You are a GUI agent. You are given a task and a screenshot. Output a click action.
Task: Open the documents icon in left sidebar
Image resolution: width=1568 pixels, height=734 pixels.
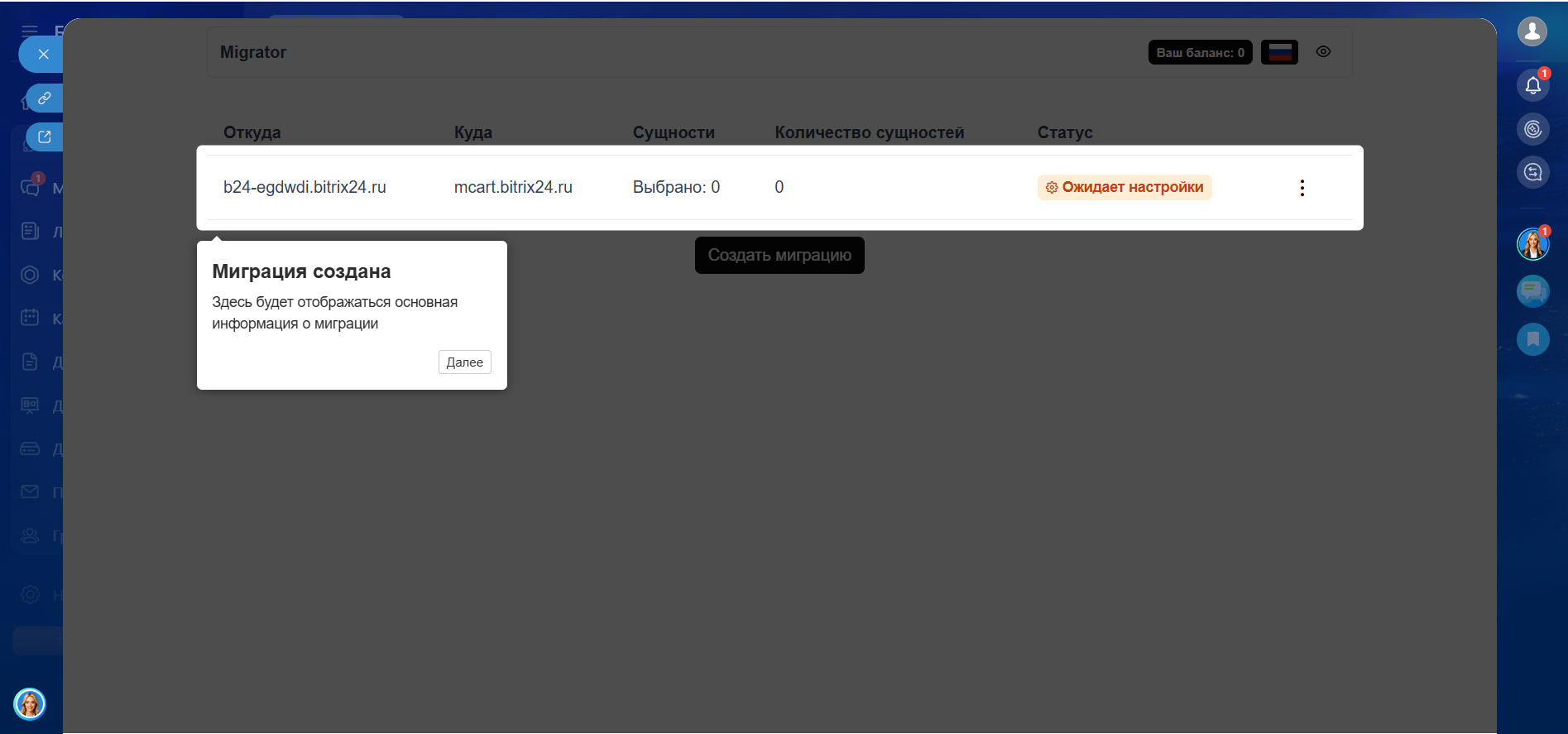point(30,362)
